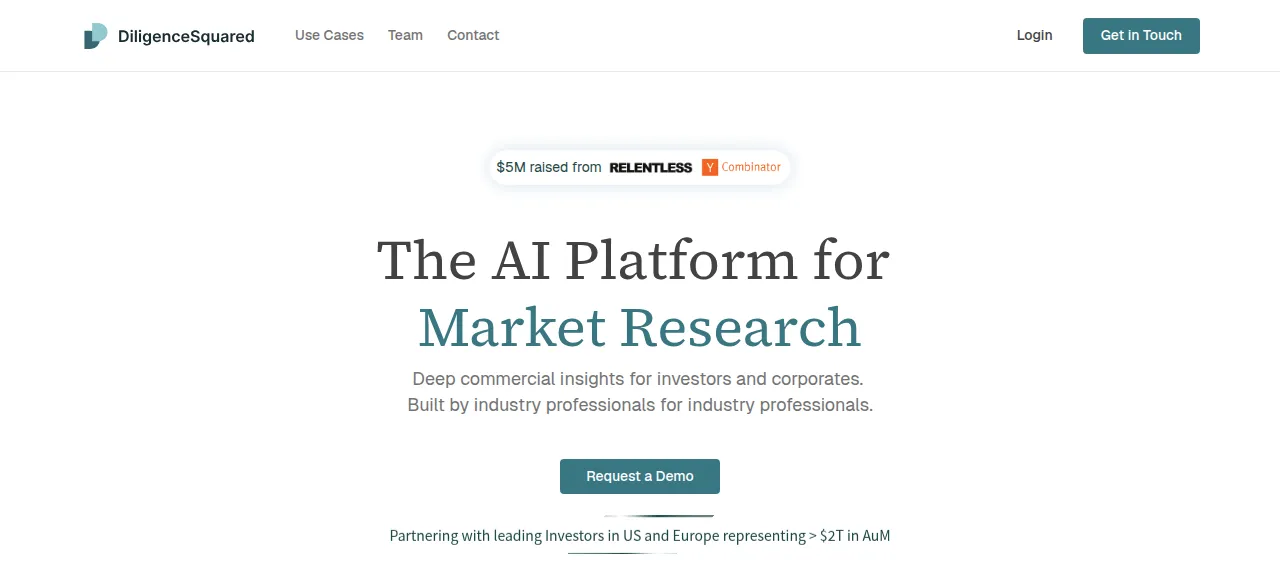1280x577 pixels.
Task: Select the teal "Market Research" heading
Action: click(640, 327)
